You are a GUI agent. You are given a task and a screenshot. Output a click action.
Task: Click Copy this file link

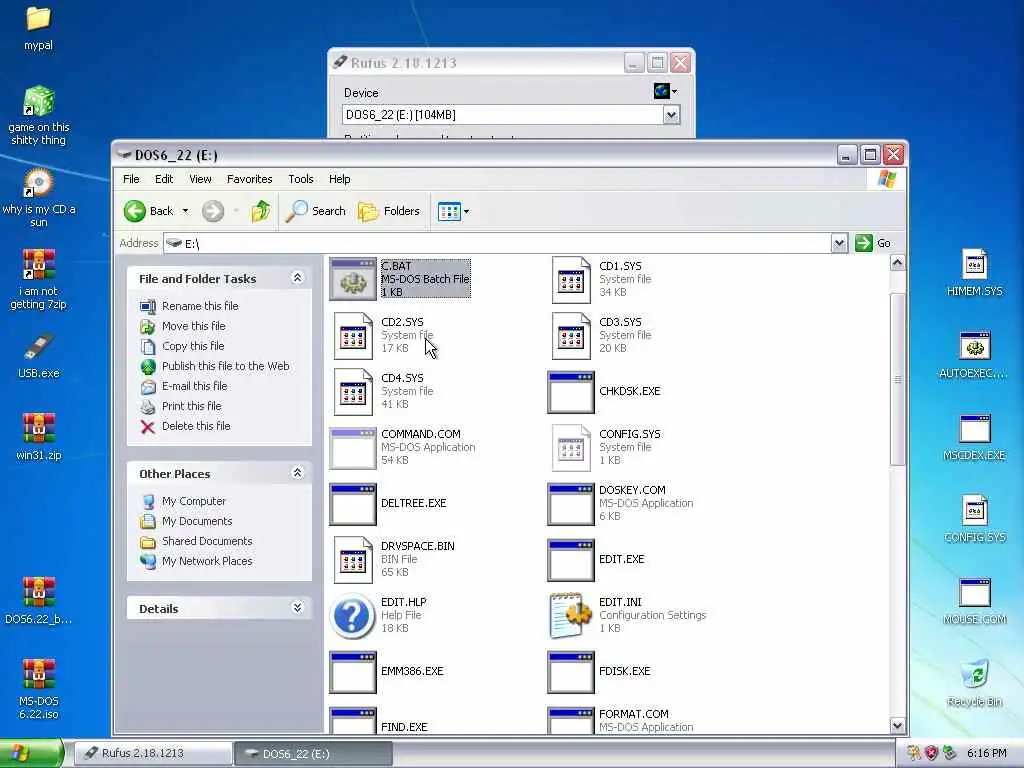(x=193, y=346)
